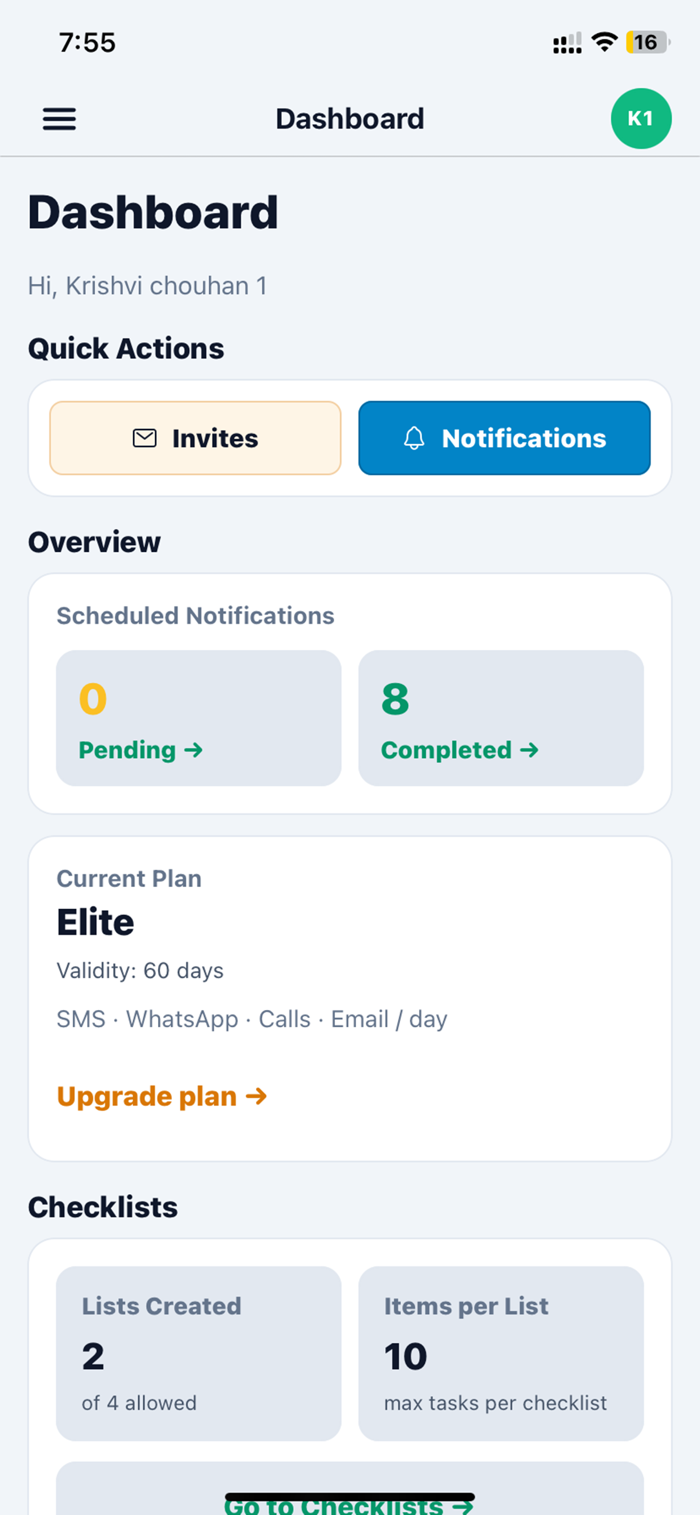This screenshot has width=700, height=1515.
Task: Open the Notifications quick action
Action: (505, 438)
